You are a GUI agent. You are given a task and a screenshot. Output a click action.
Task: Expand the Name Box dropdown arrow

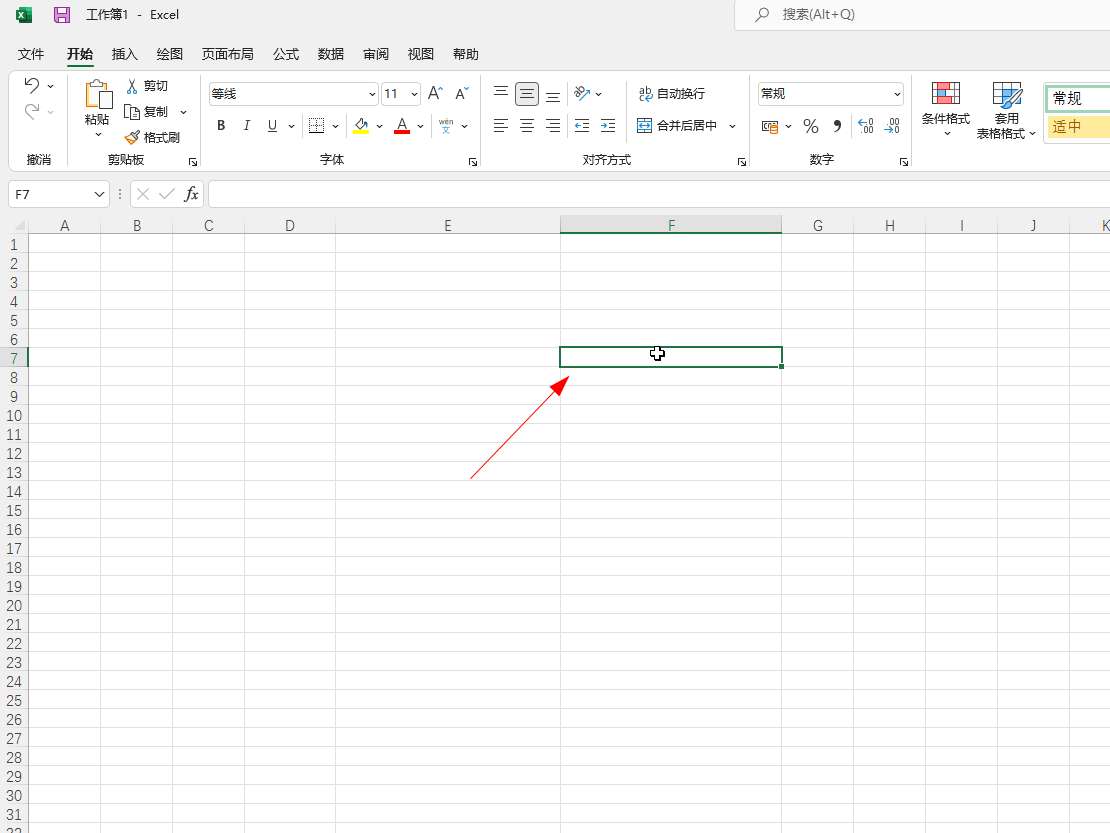99,194
